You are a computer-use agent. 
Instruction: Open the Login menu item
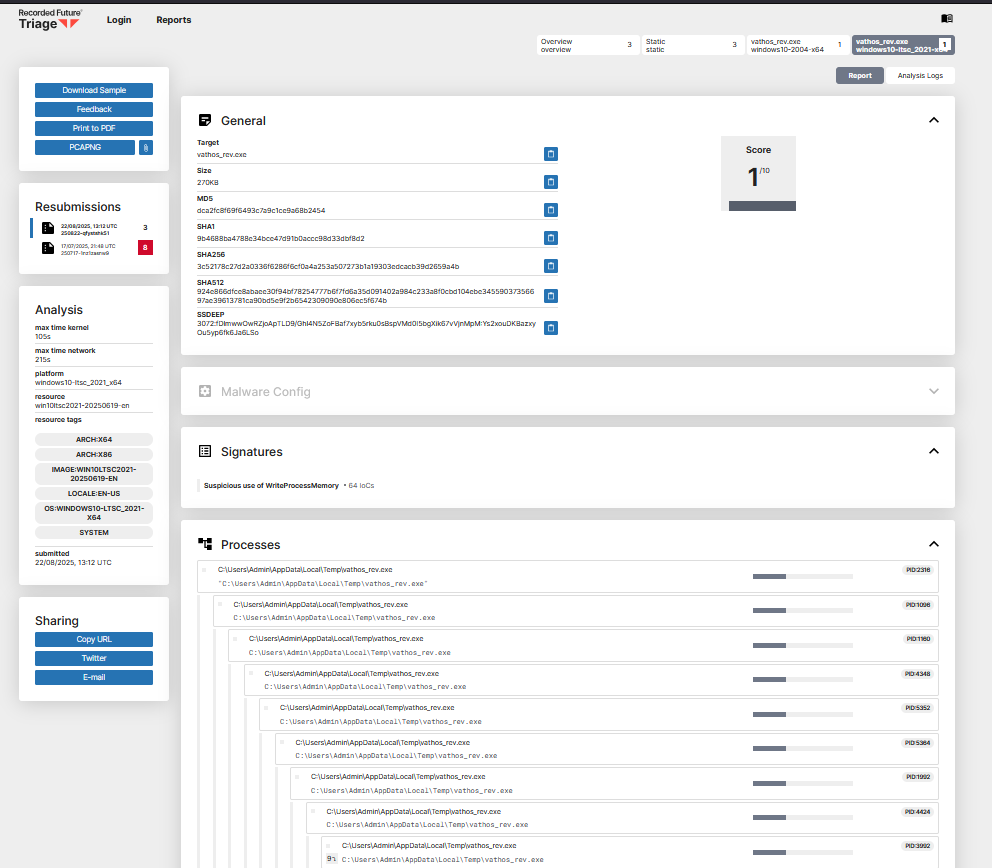tap(119, 20)
